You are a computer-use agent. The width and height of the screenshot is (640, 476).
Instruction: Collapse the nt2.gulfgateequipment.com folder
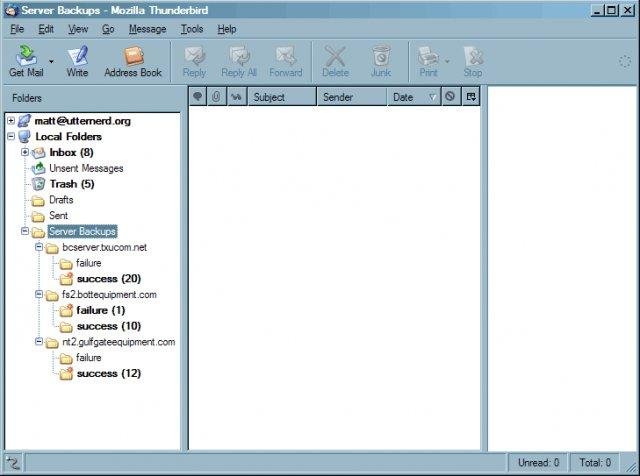coord(39,341)
